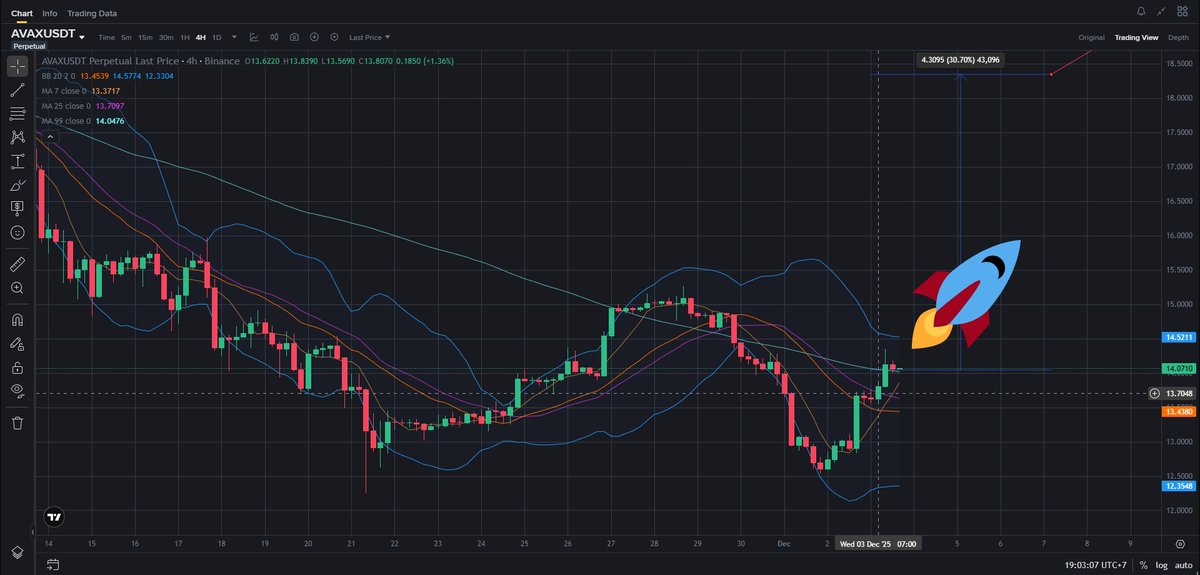Hide all drawings with eye icon
1200x575 pixels.
point(17,391)
